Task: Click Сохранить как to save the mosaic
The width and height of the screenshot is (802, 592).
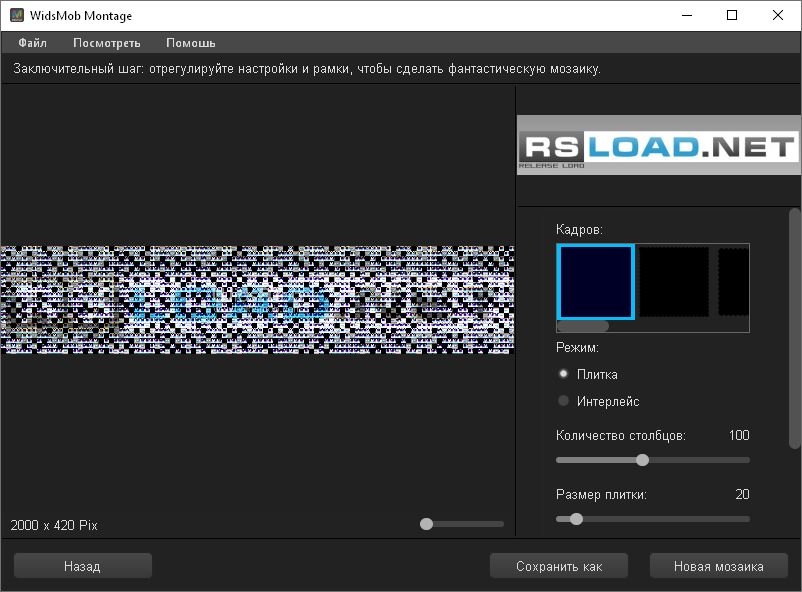Action: 557,565
